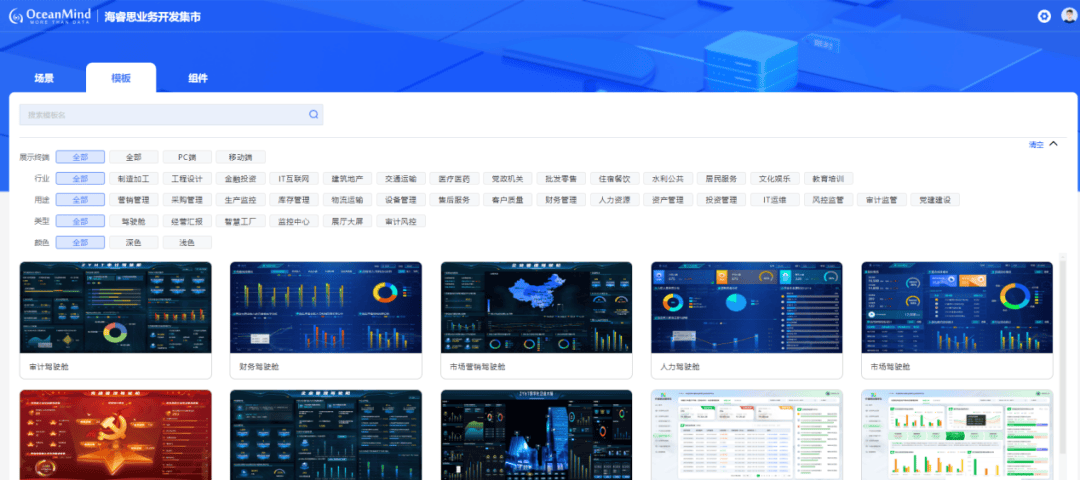Choose the 金融投资 industry filter
1080x480 pixels.
tap(240, 178)
